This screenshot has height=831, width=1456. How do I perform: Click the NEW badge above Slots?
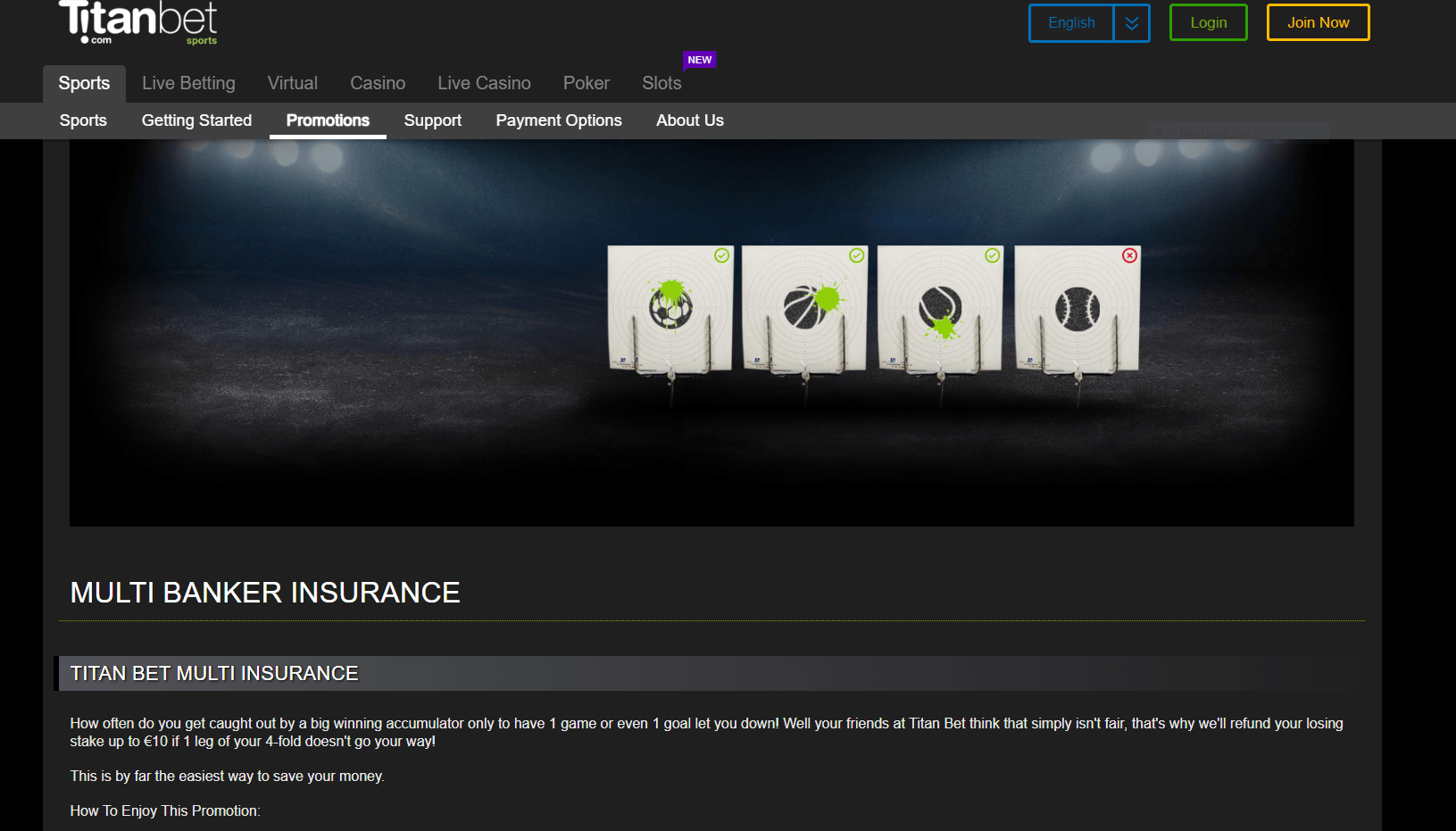(700, 60)
